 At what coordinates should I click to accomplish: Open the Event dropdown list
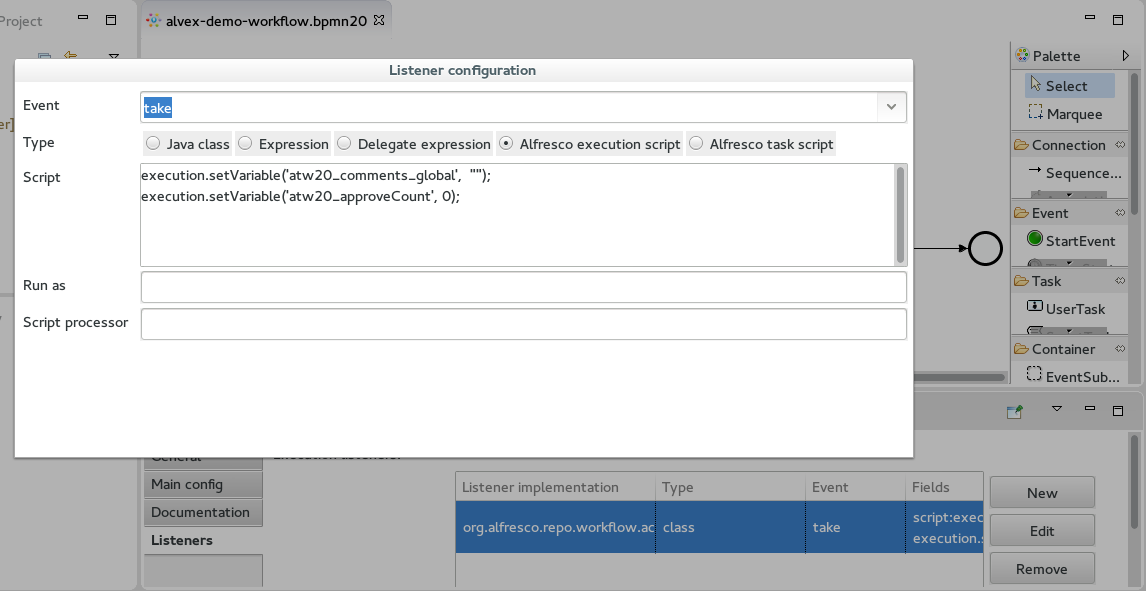(x=890, y=107)
